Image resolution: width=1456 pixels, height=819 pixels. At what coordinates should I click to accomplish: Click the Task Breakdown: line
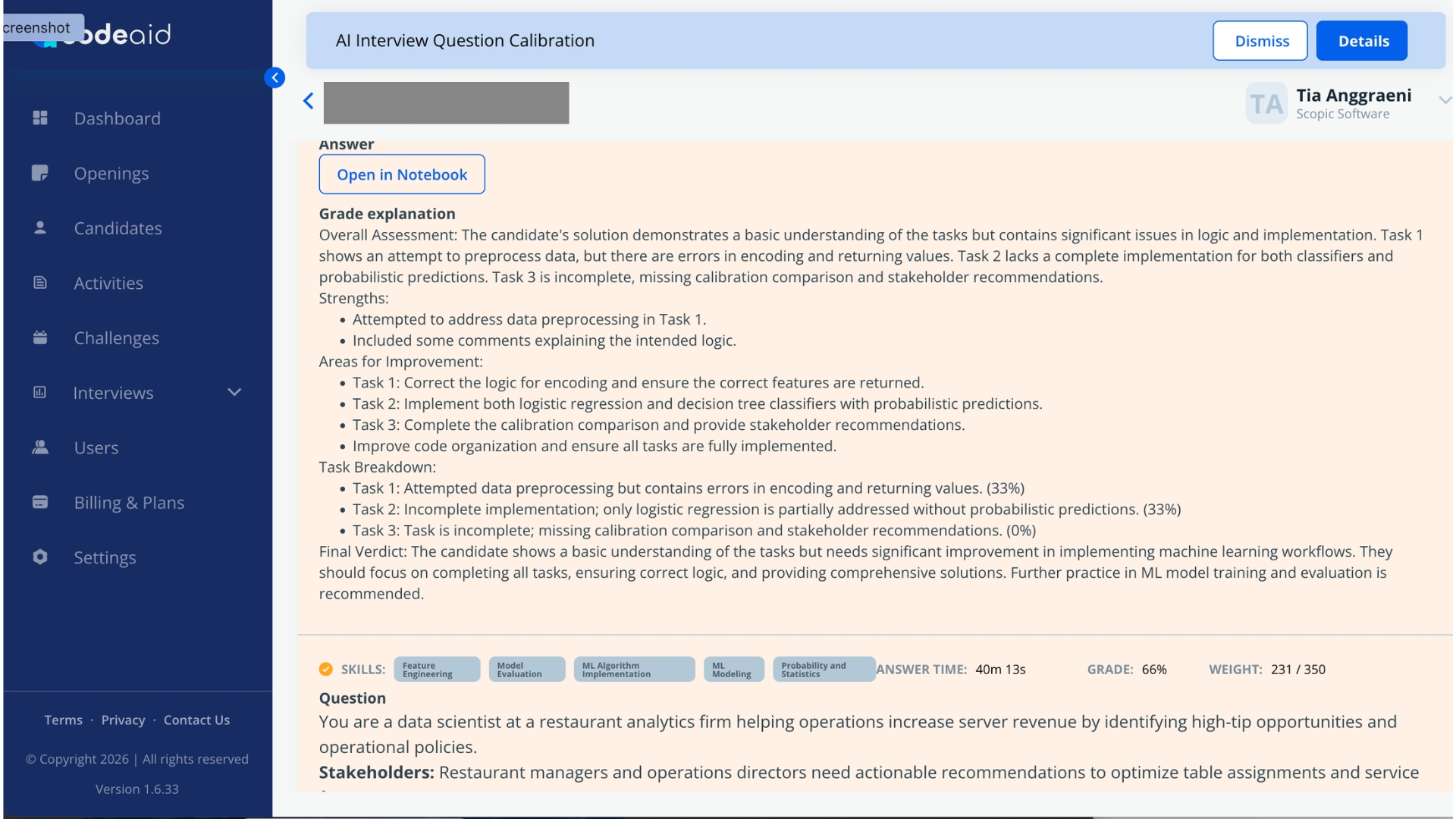(377, 467)
